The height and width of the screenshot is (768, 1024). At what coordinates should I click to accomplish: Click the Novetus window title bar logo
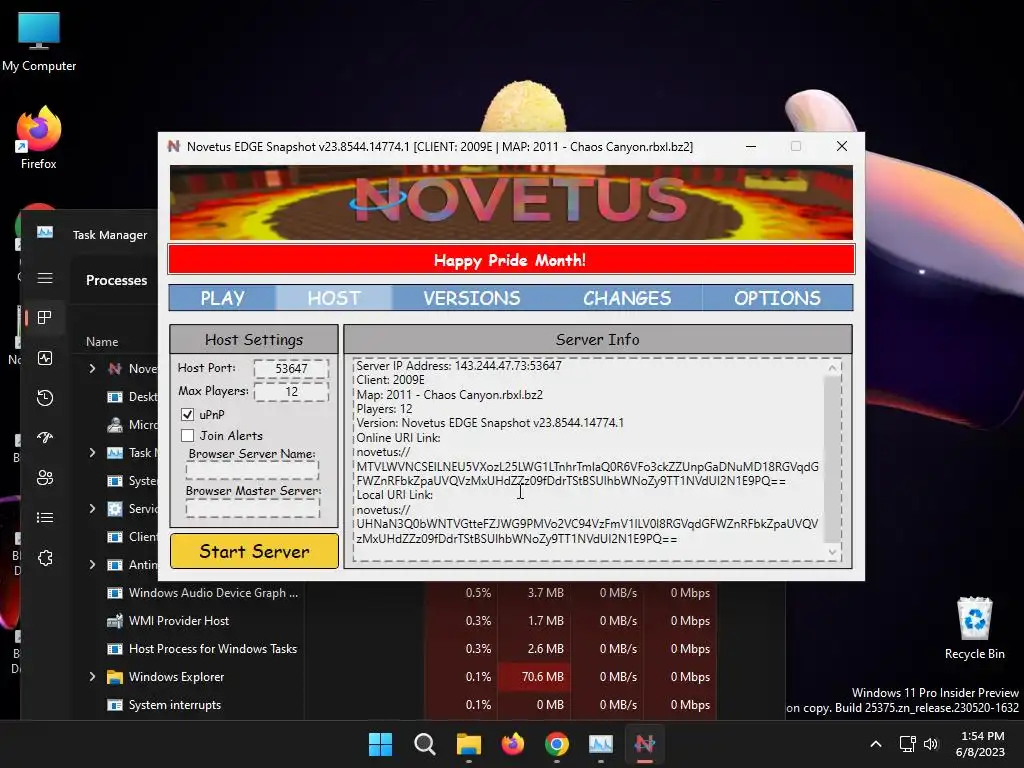tap(174, 146)
